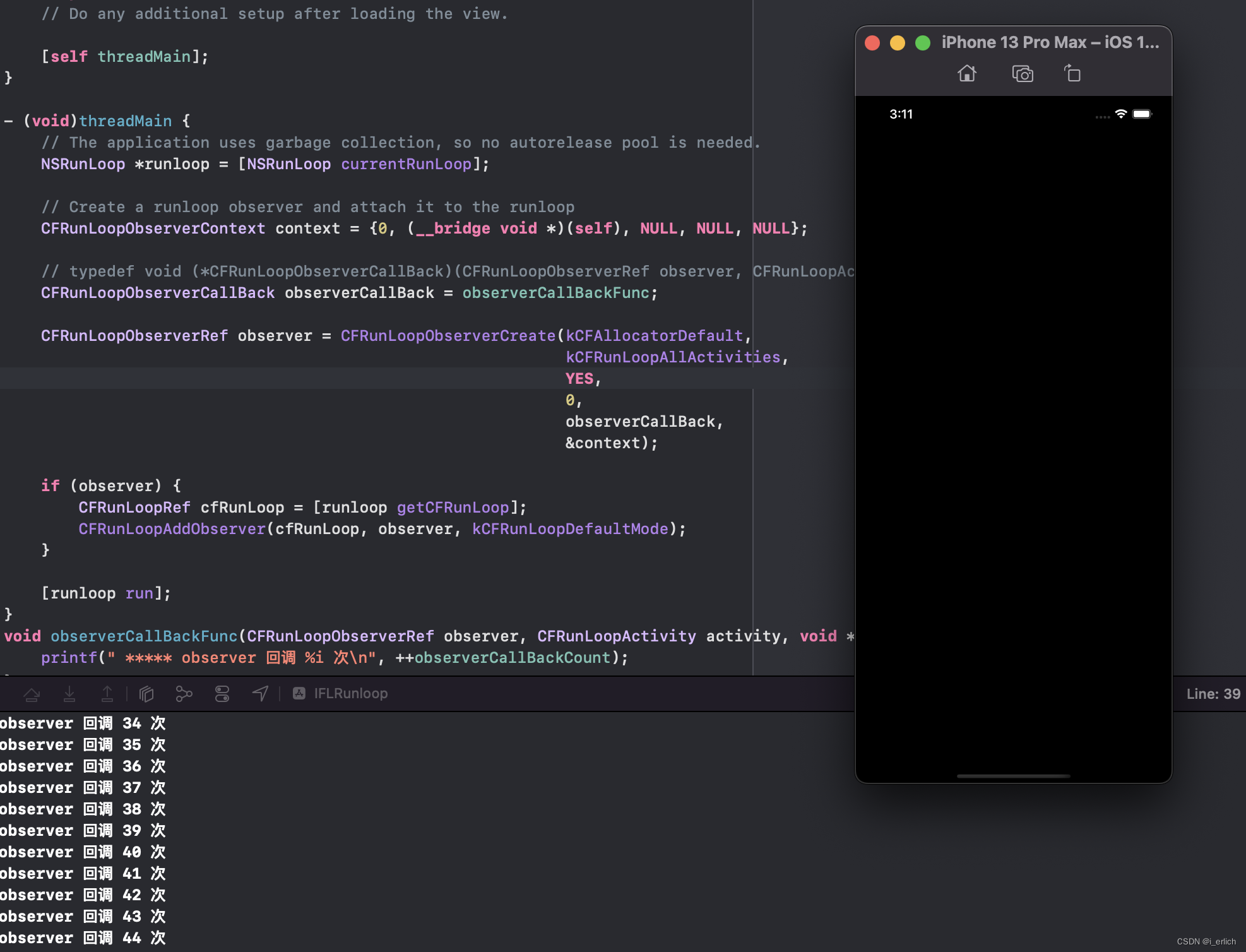The width and height of the screenshot is (1246, 952).
Task: Tap the home indicator bar in simulator
Action: [1013, 776]
